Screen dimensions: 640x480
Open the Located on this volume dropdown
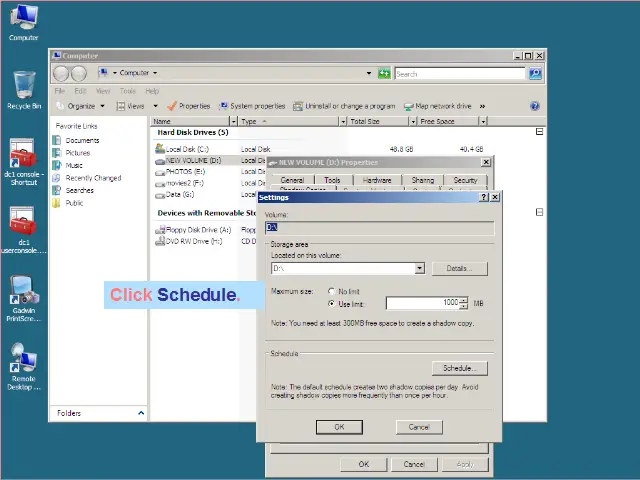click(x=420, y=268)
